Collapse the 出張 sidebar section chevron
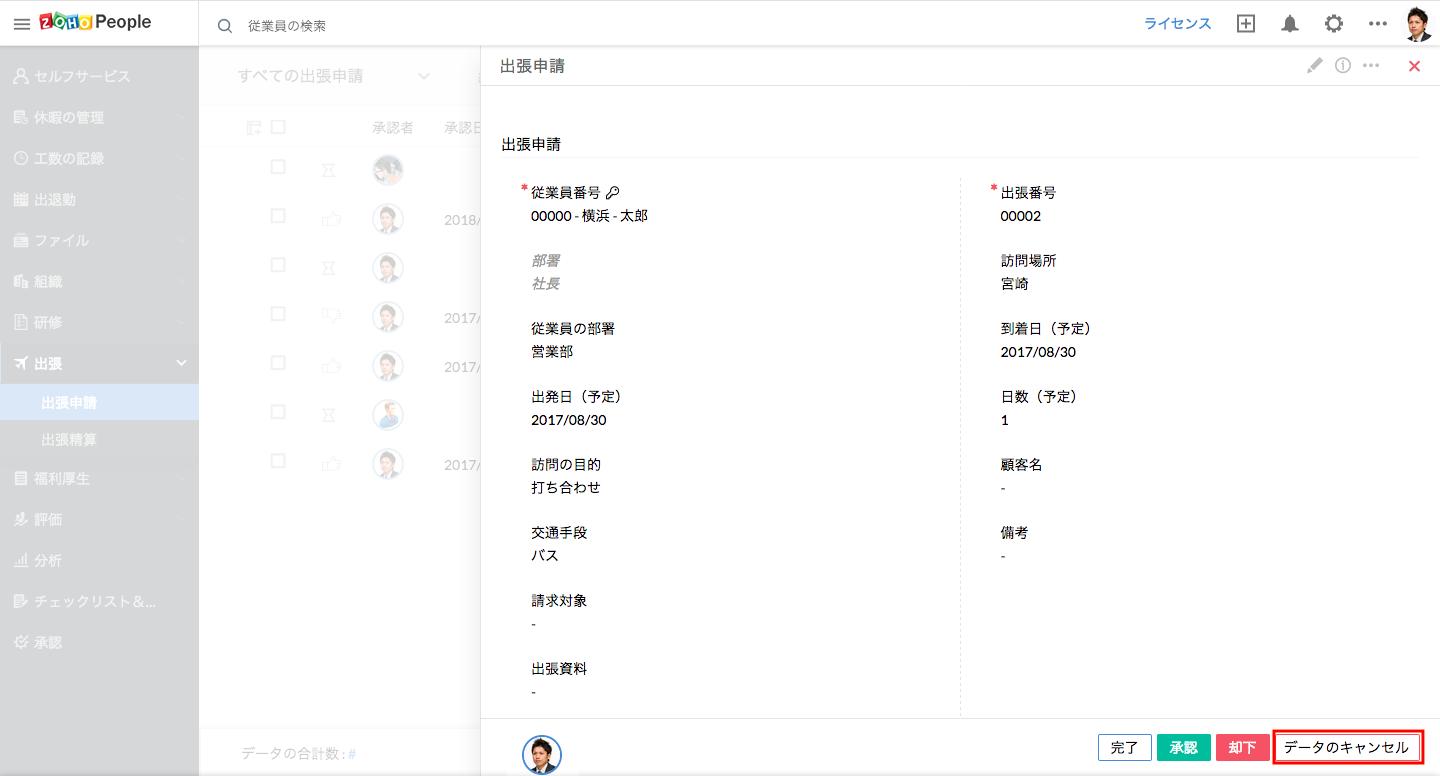Screen dimensions: 1440x776 pyautogui.click(x=181, y=363)
